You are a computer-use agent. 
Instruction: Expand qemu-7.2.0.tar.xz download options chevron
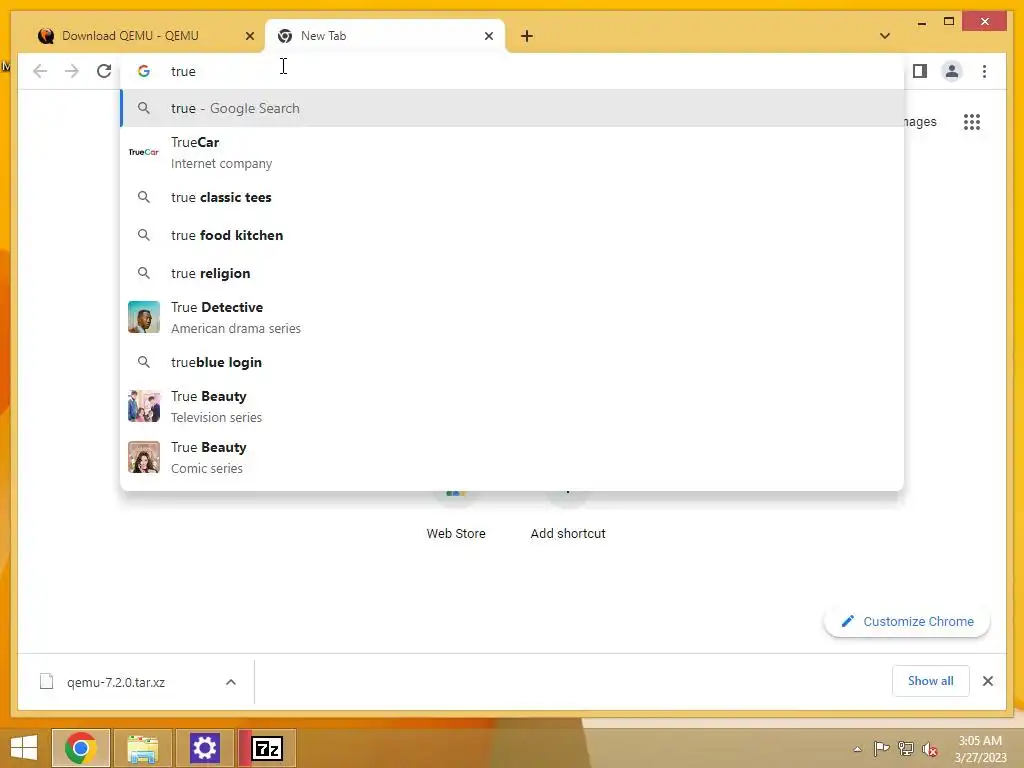[x=231, y=682]
